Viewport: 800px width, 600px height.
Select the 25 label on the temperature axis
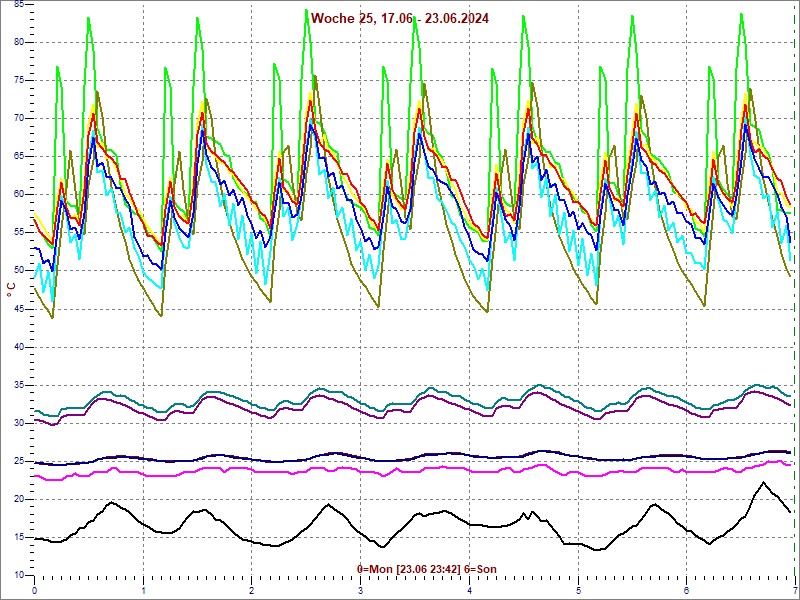(x=19, y=461)
